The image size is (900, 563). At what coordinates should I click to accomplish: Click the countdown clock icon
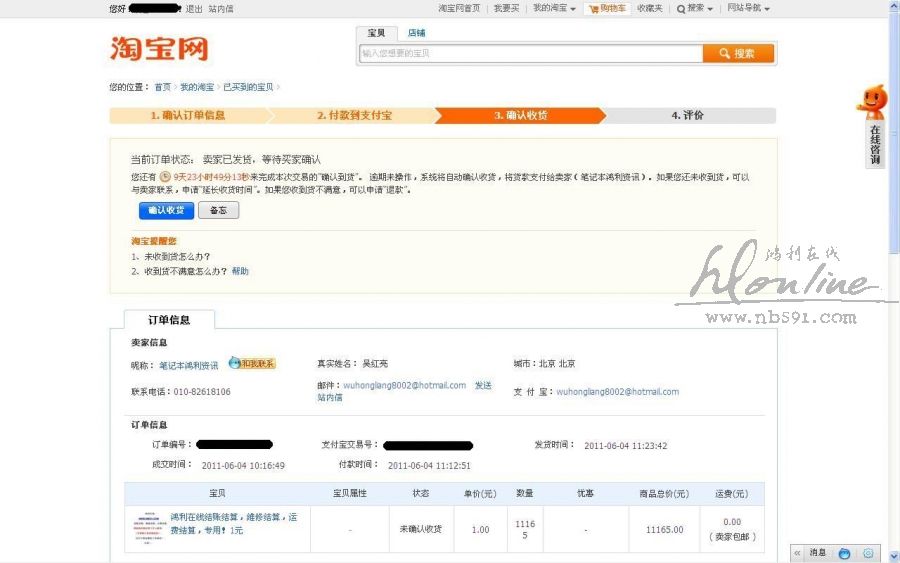point(165,177)
